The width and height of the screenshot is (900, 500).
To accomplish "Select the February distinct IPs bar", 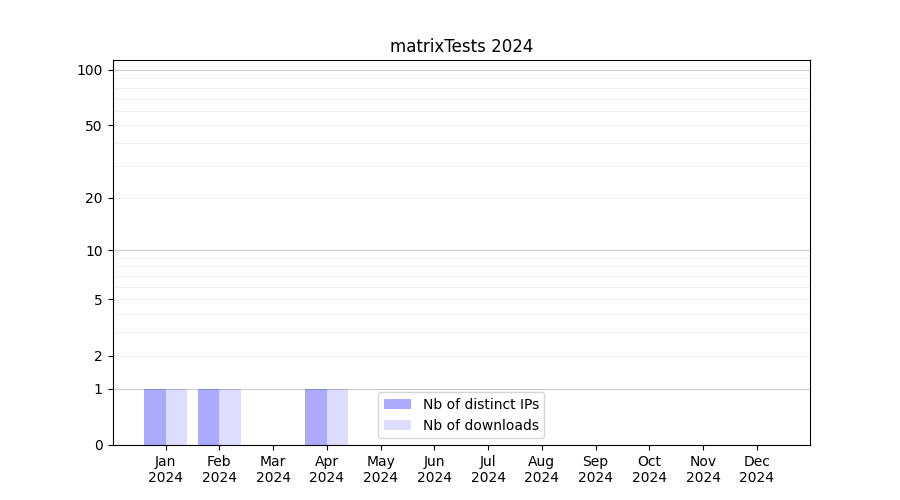I will coord(208,417).
